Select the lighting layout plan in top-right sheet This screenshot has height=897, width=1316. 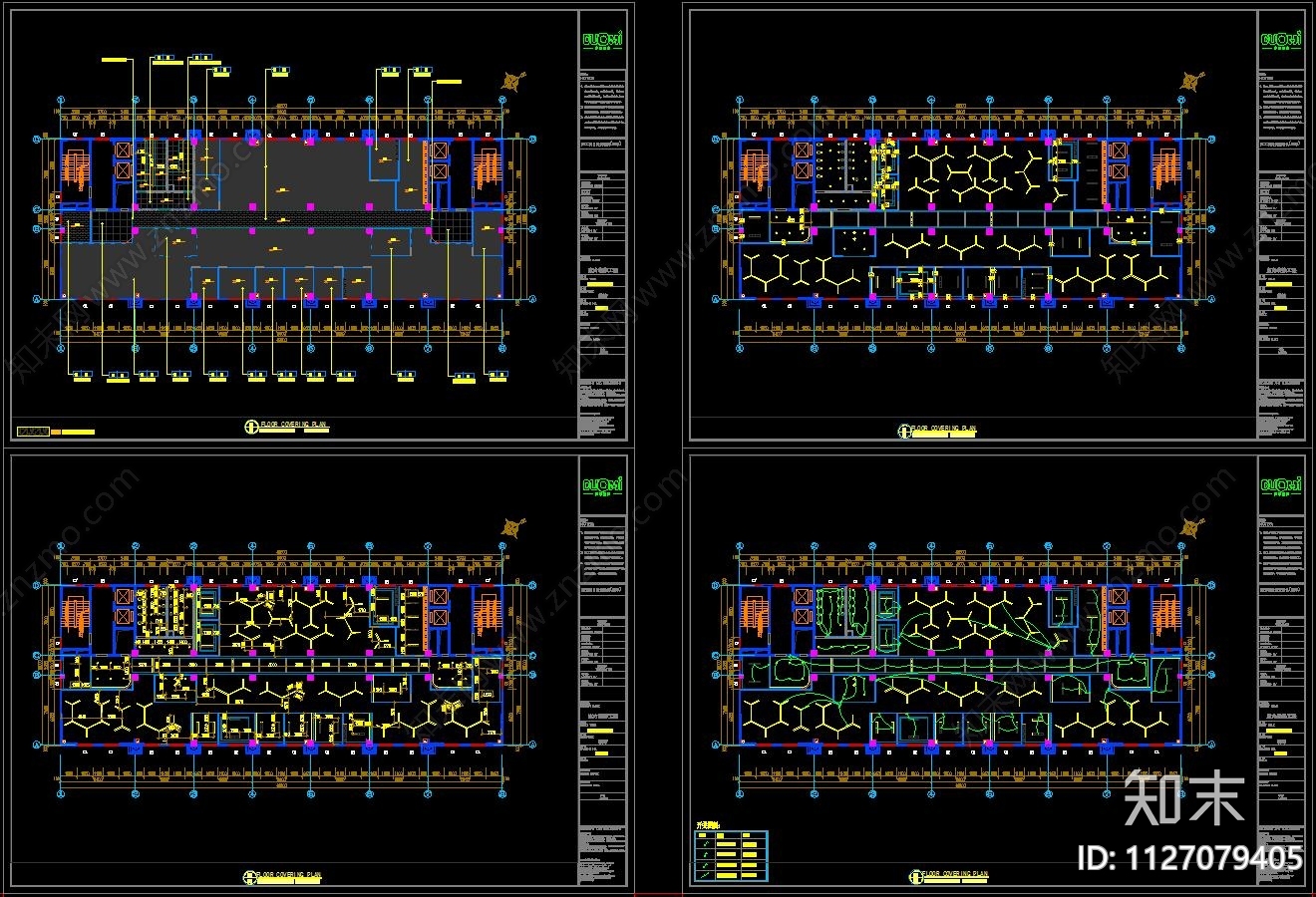tap(959, 218)
